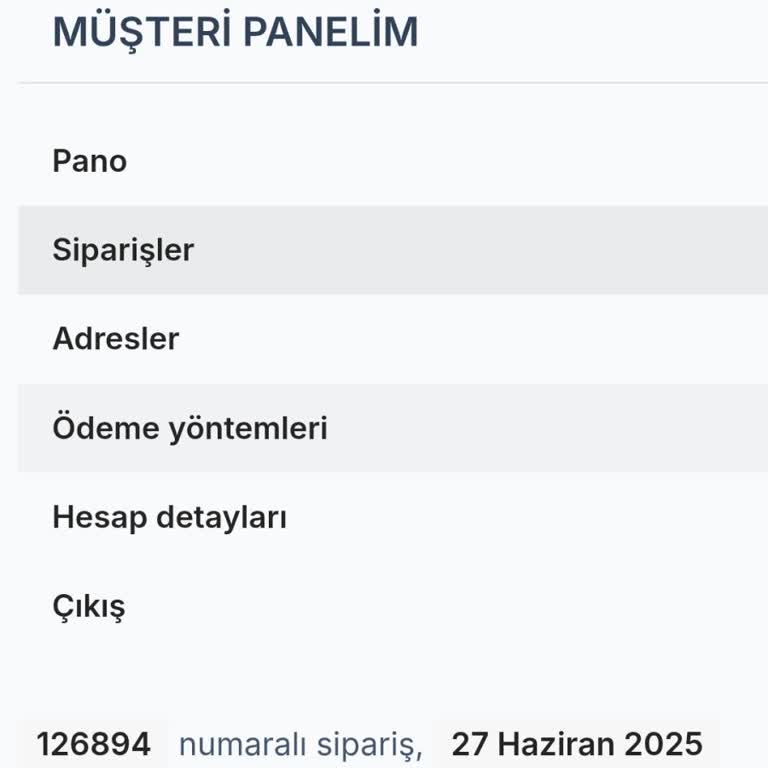Show my orders via Siparişler link
Viewport: 768px width, 768px height.
(x=123, y=250)
